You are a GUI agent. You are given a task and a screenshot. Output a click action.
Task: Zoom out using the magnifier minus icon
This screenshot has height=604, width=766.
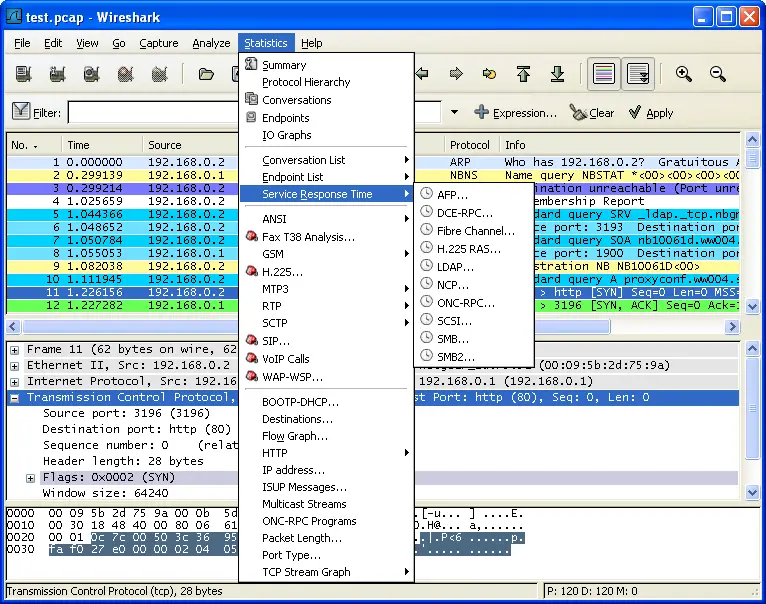tap(718, 74)
